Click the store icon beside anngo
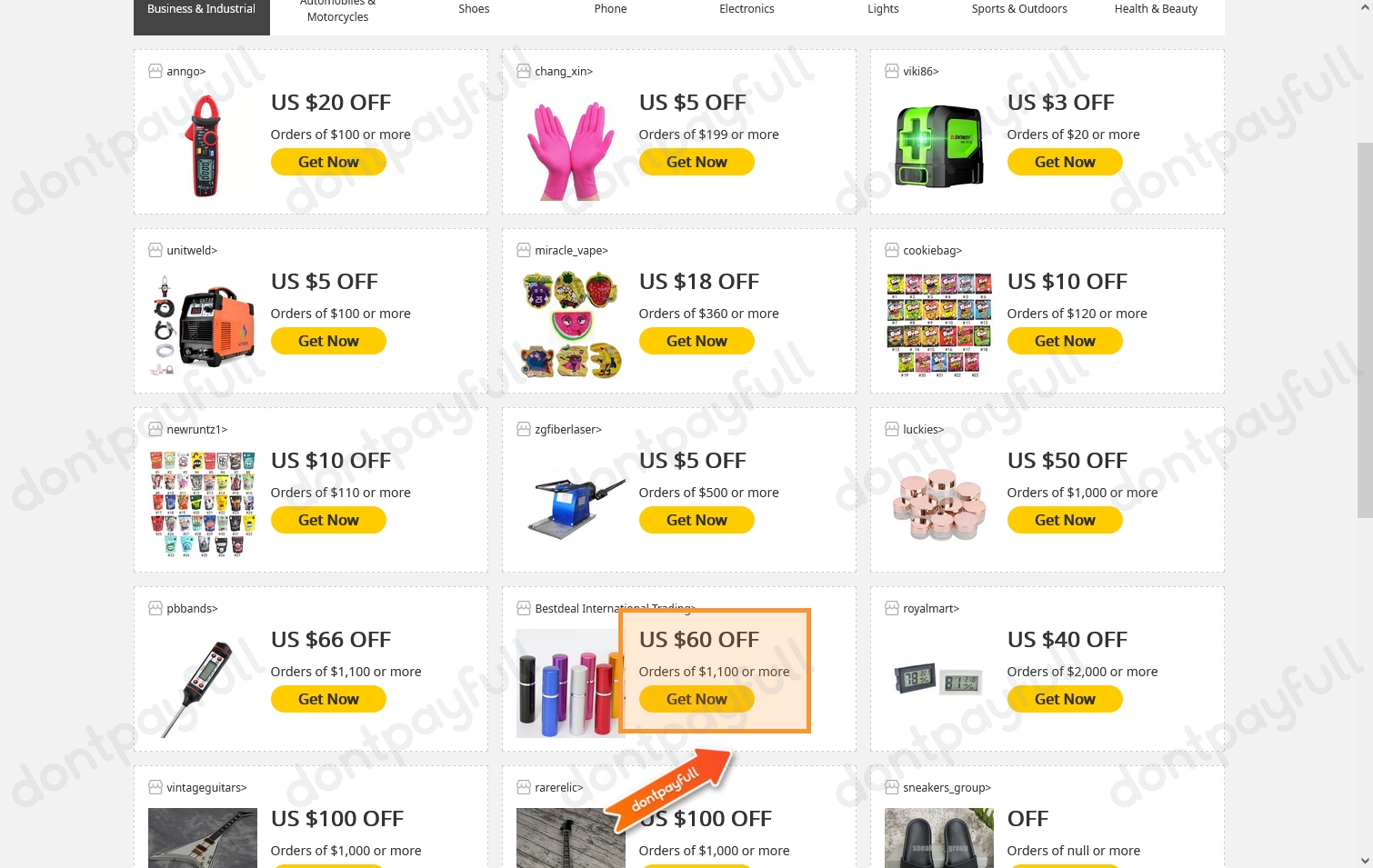 pyautogui.click(x=155, y=71)
